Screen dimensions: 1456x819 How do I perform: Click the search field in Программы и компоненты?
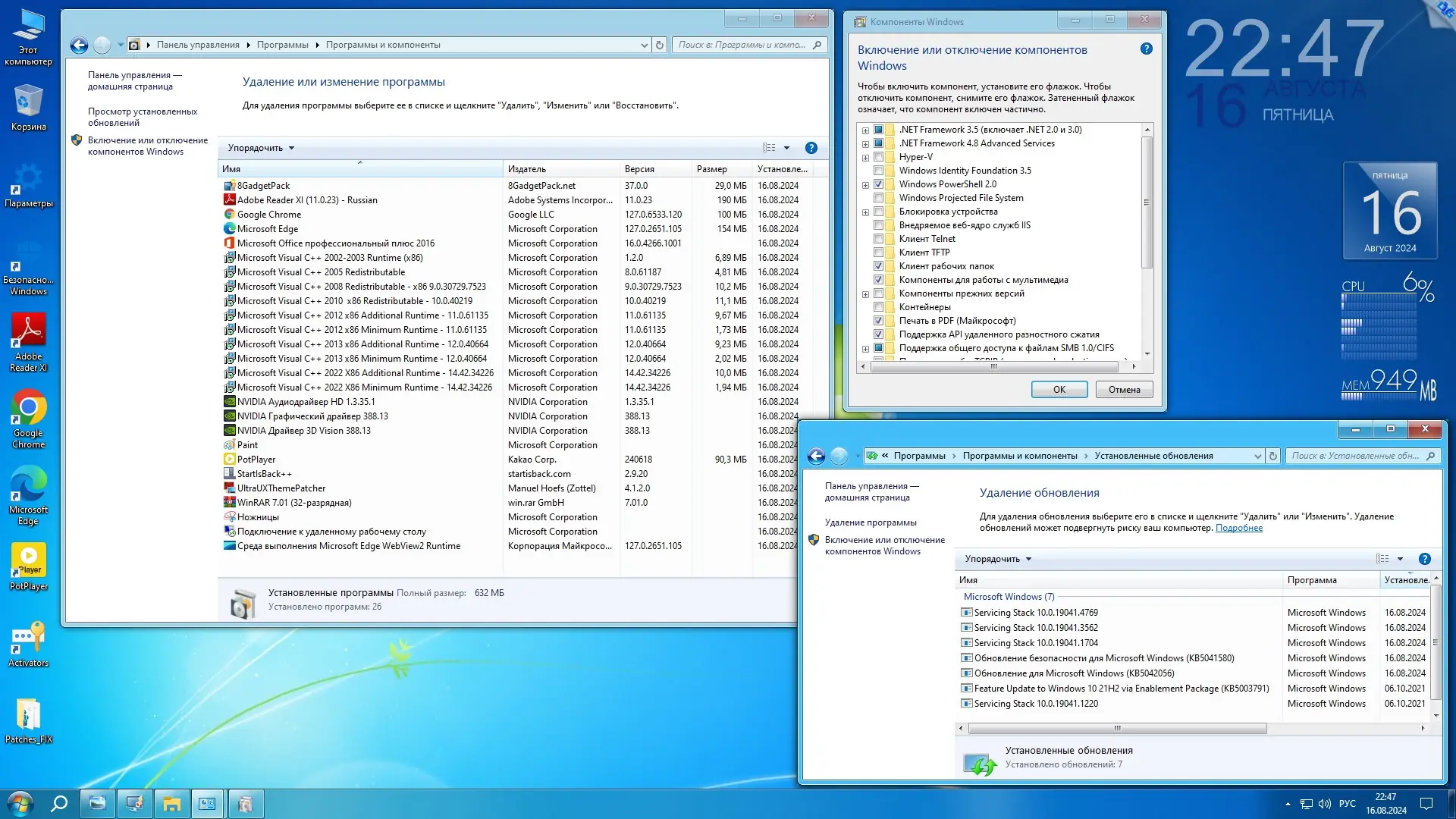click(x=739, y=45)
